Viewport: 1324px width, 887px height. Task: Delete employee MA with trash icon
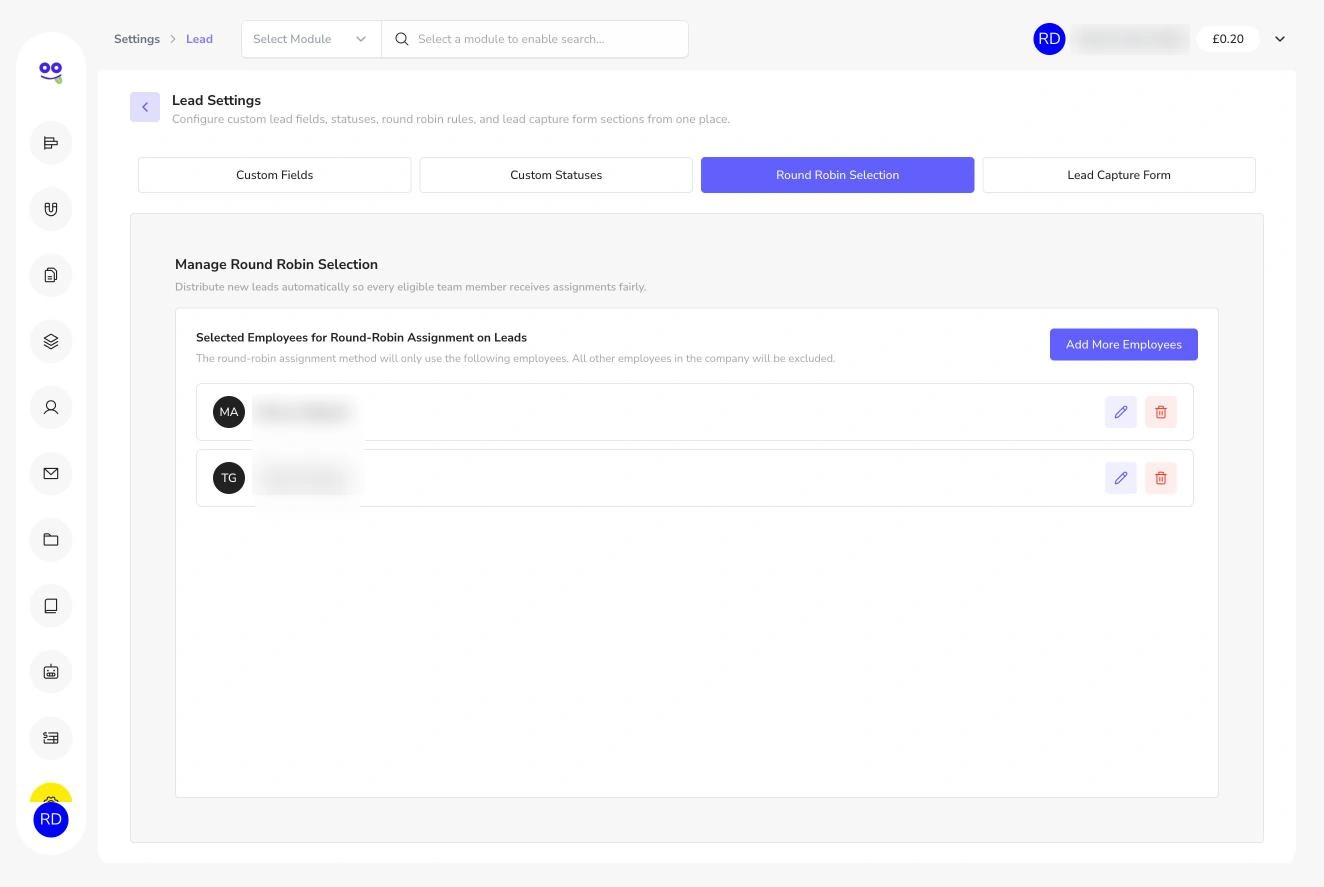(x=1160, y=412)
